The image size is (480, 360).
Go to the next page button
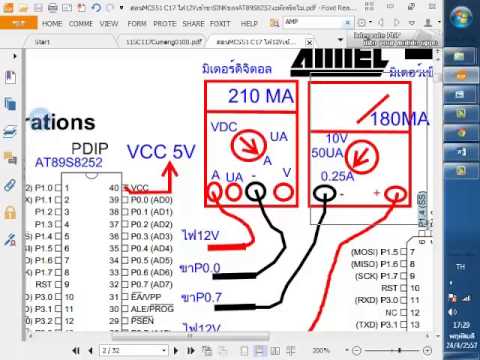176,351
